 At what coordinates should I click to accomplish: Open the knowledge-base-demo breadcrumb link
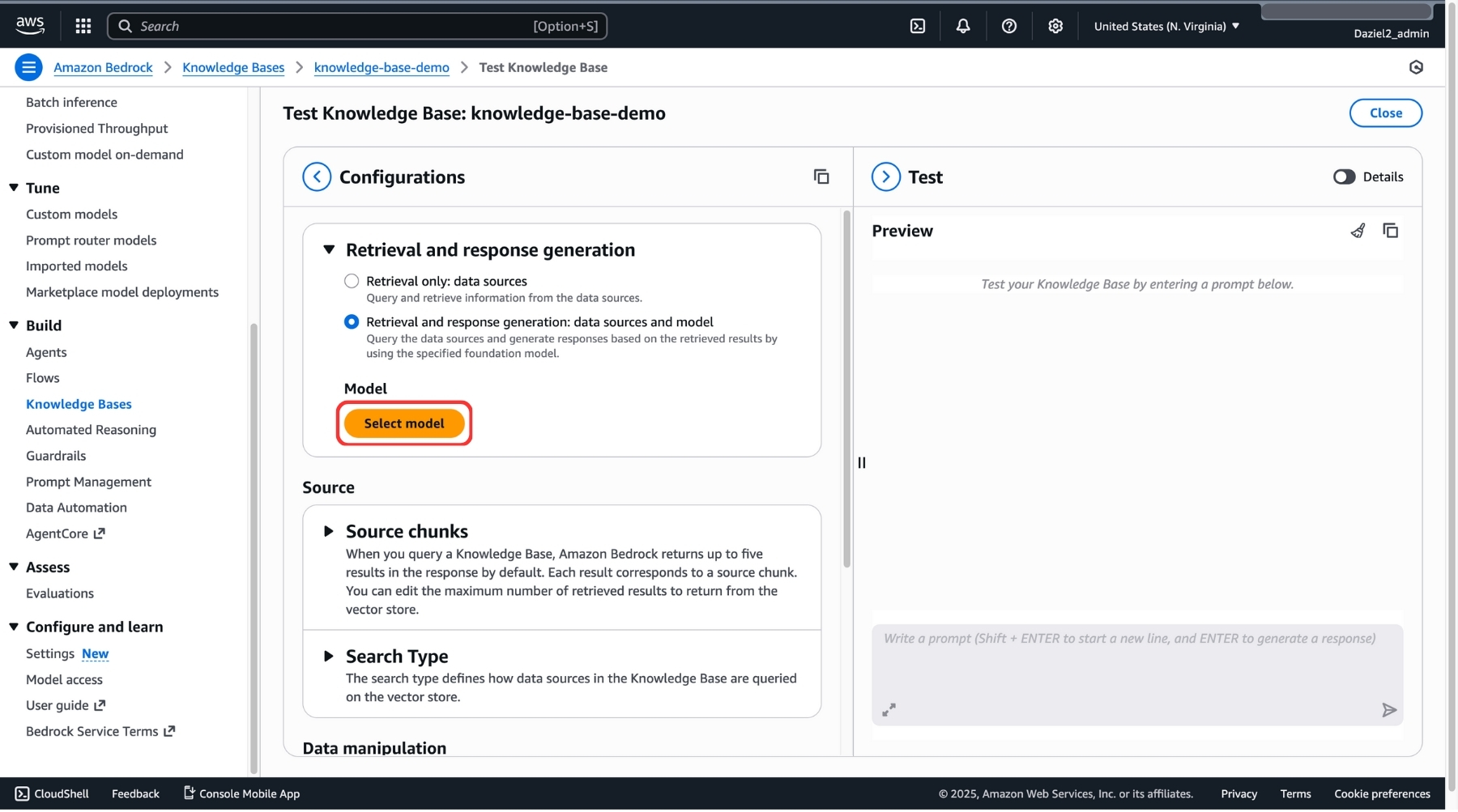pyautogui.click(x=382, y=68)
